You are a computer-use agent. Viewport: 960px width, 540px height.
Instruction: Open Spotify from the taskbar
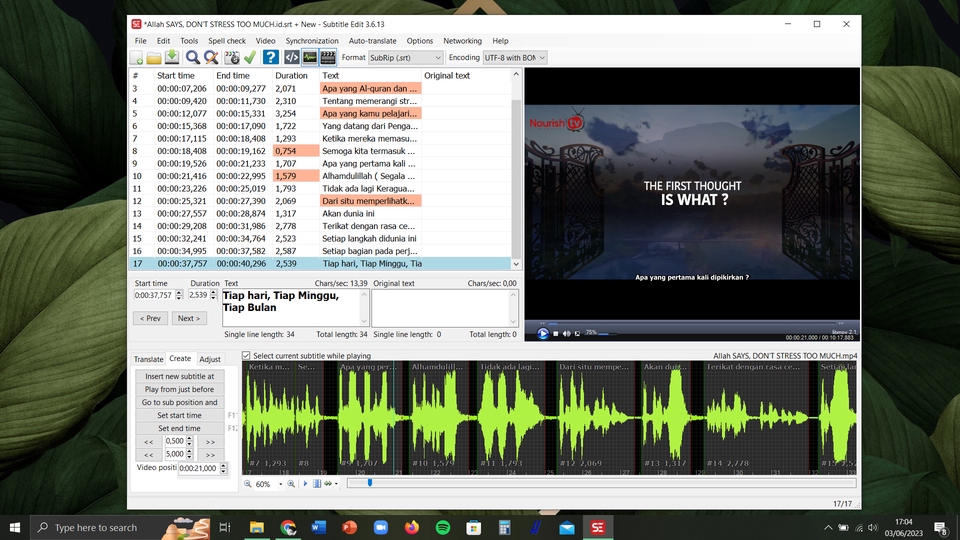[443, 527]
